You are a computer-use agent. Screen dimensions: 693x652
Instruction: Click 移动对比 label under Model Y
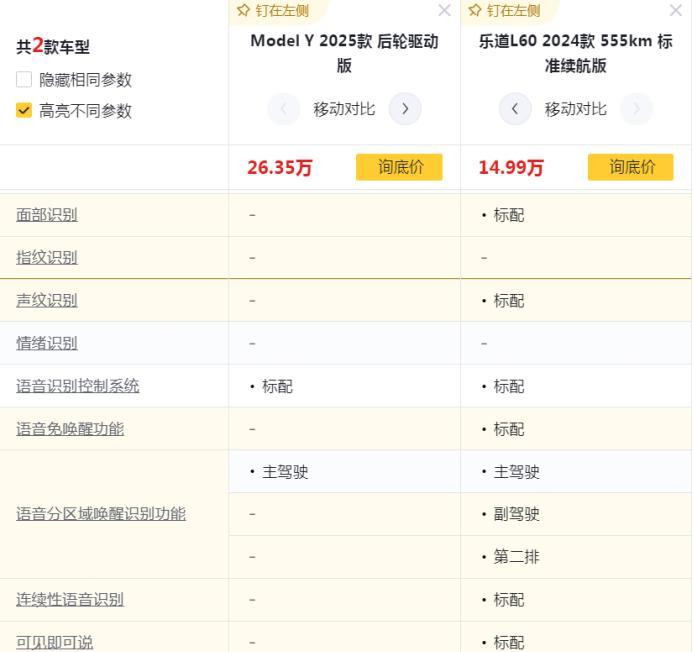pos(344,109)
